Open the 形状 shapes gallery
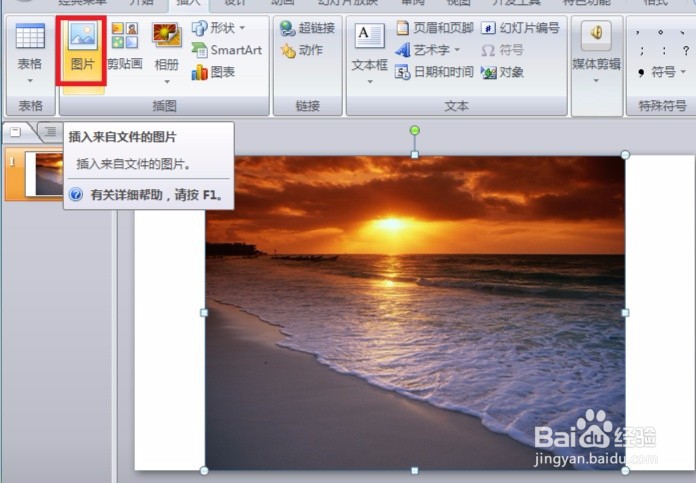696x483 pixels. point(218,28)
